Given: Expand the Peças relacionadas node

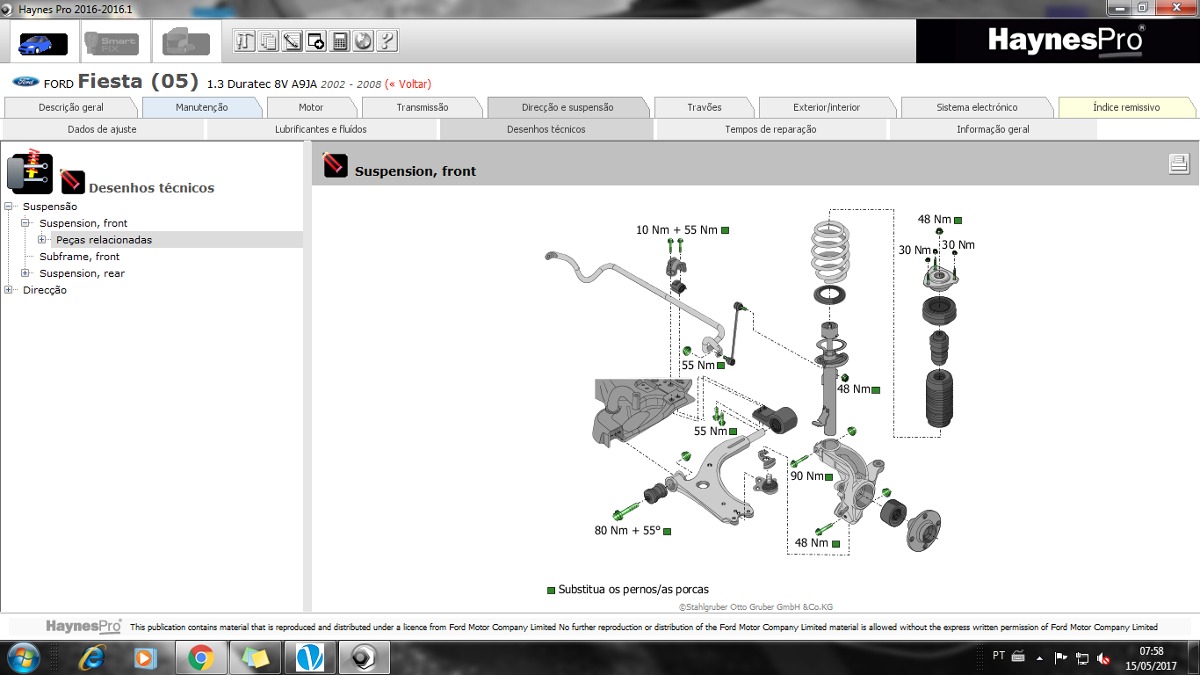Looking at the screenshot, I should (42, 240).
